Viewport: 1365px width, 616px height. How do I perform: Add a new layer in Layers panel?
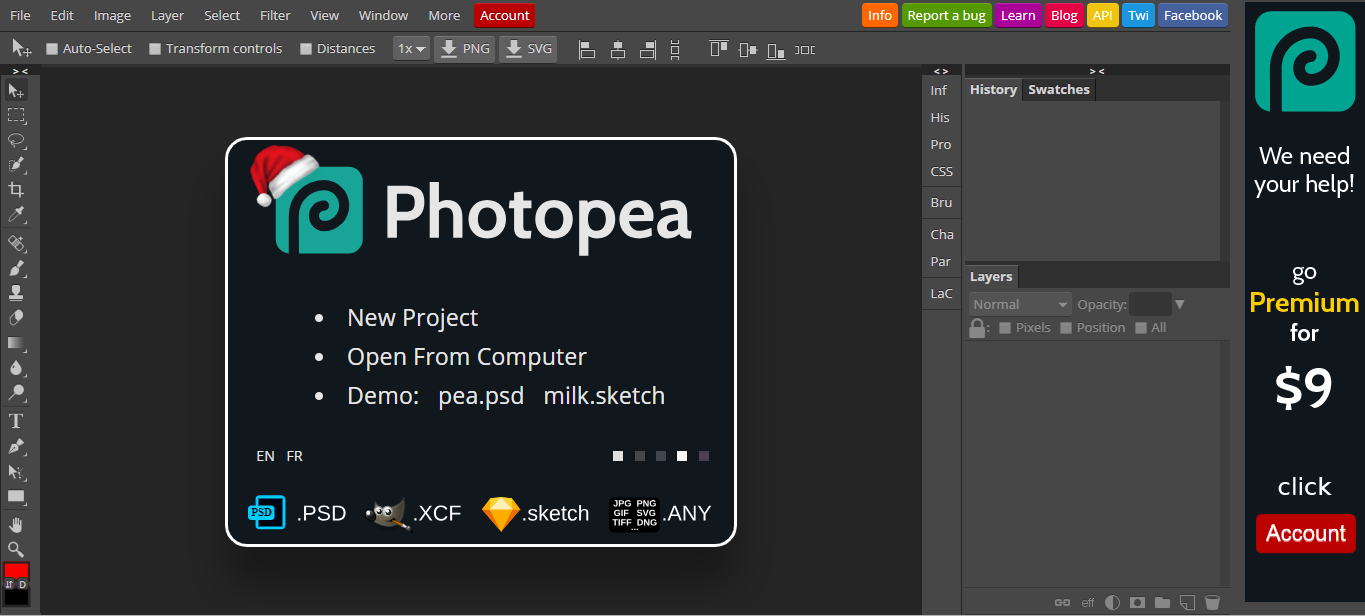click(x=1187, y=603)
